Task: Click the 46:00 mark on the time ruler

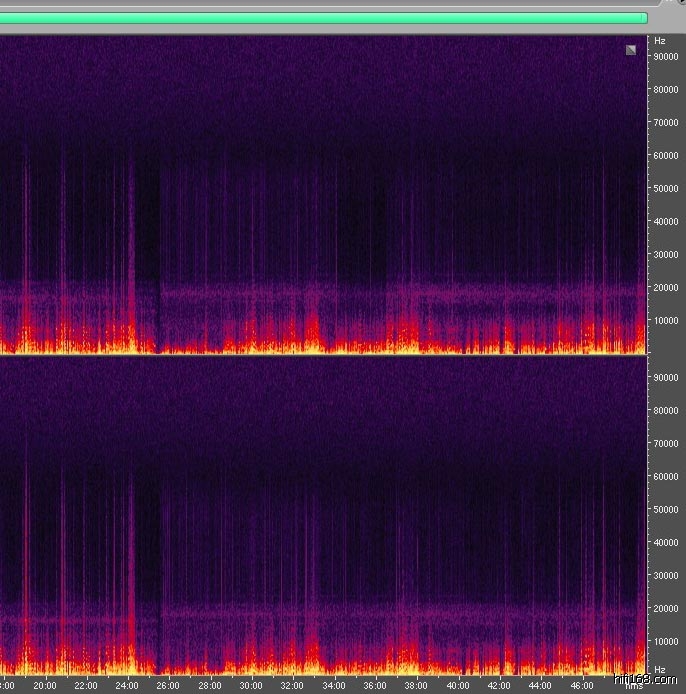Action: coord(581,686)
